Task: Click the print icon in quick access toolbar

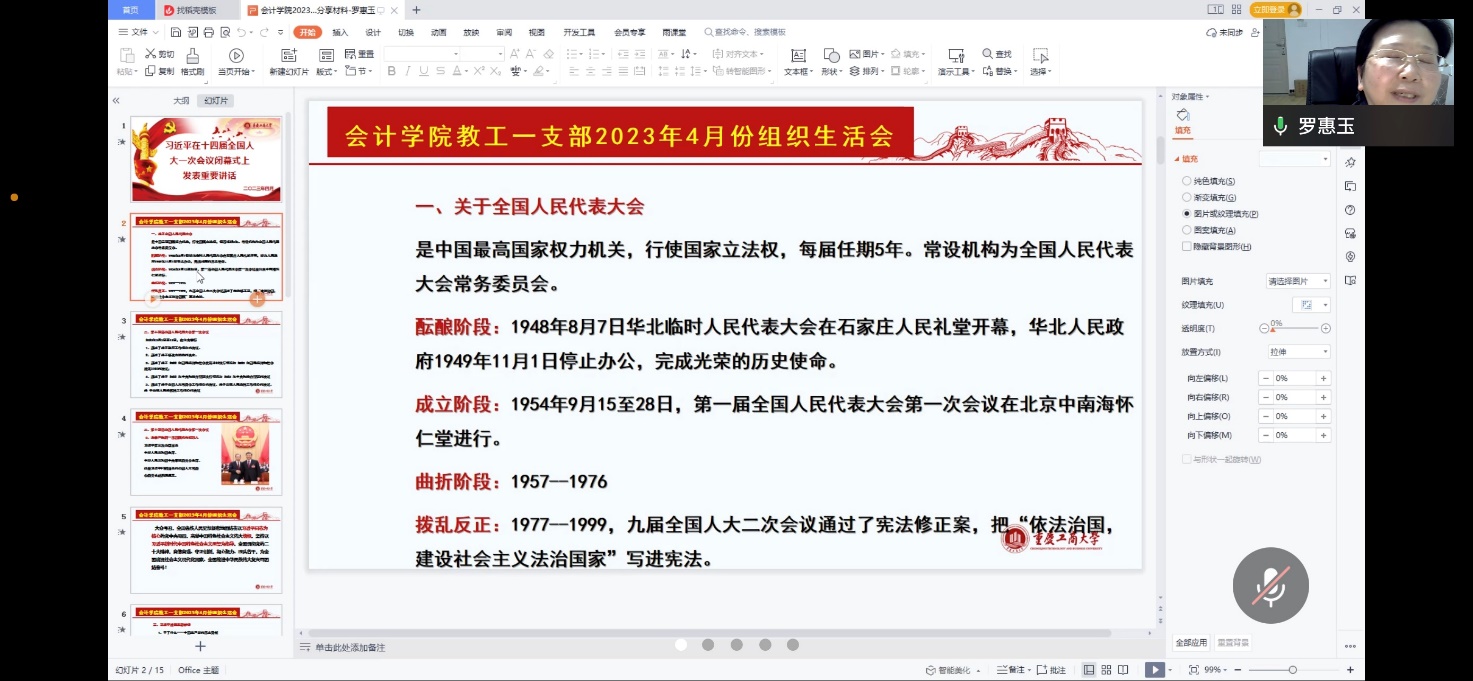Action: point(207,32)
